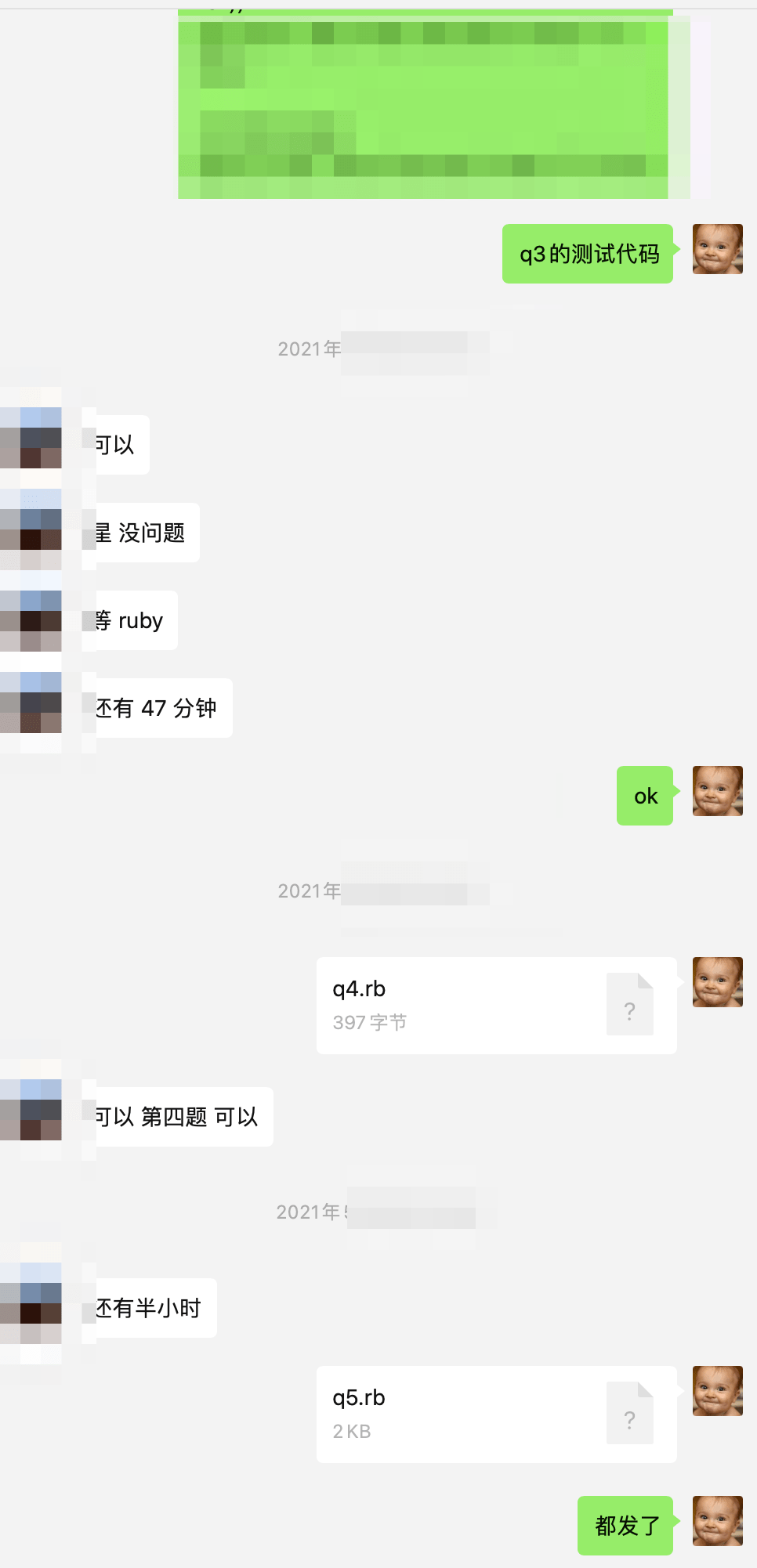Click the unknown file icon on q4.rb
This screenshot has height=1568, width=757.
pyautogui.click(x=629, y=1004)
